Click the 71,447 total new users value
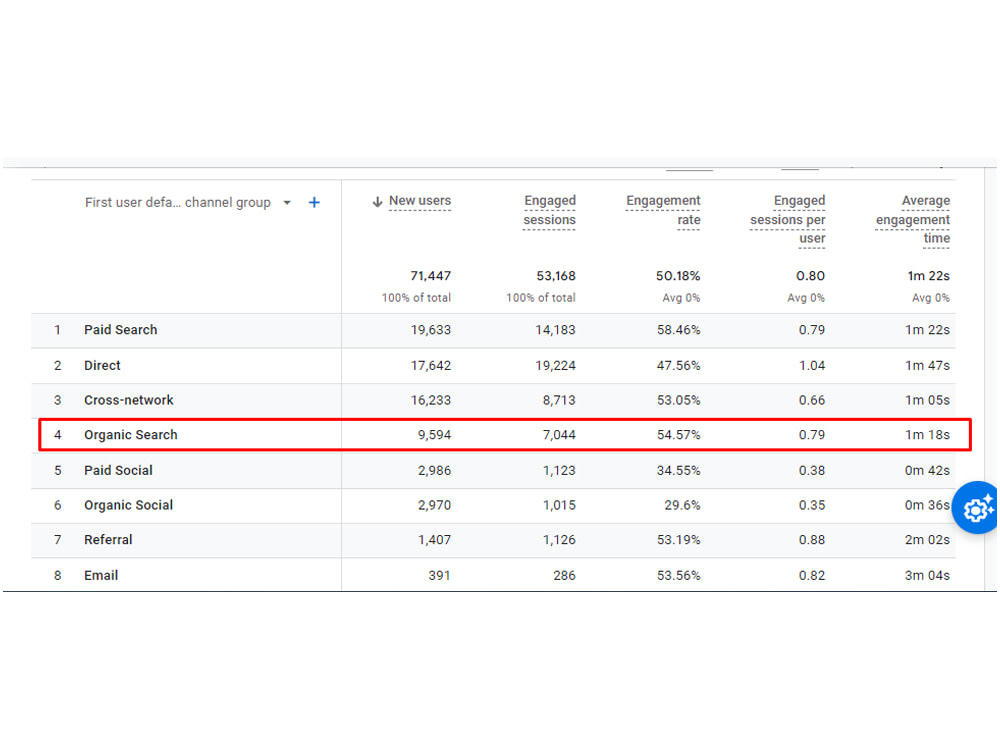 430,276
